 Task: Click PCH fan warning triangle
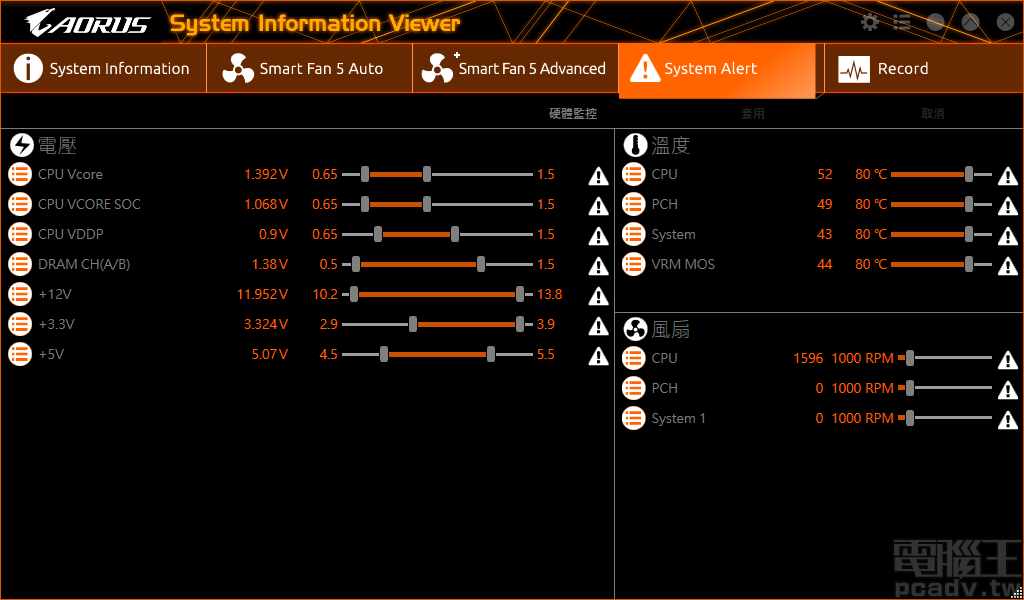coord(1008,390)
